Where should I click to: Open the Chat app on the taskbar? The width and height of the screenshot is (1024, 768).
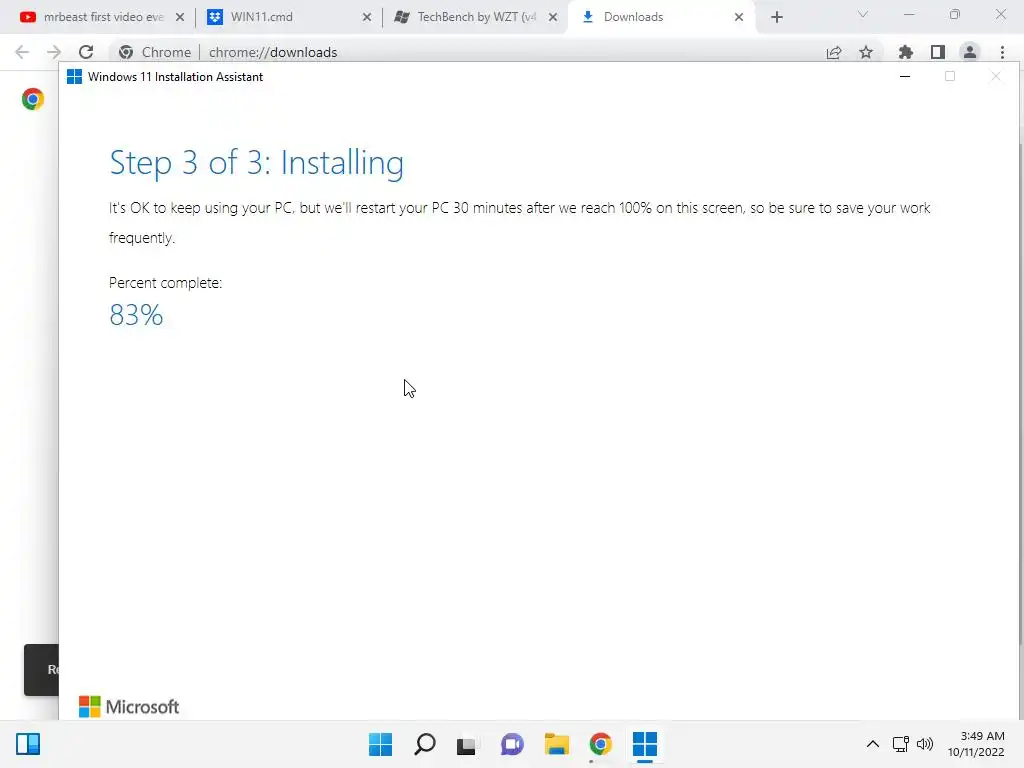click(512, 744)
